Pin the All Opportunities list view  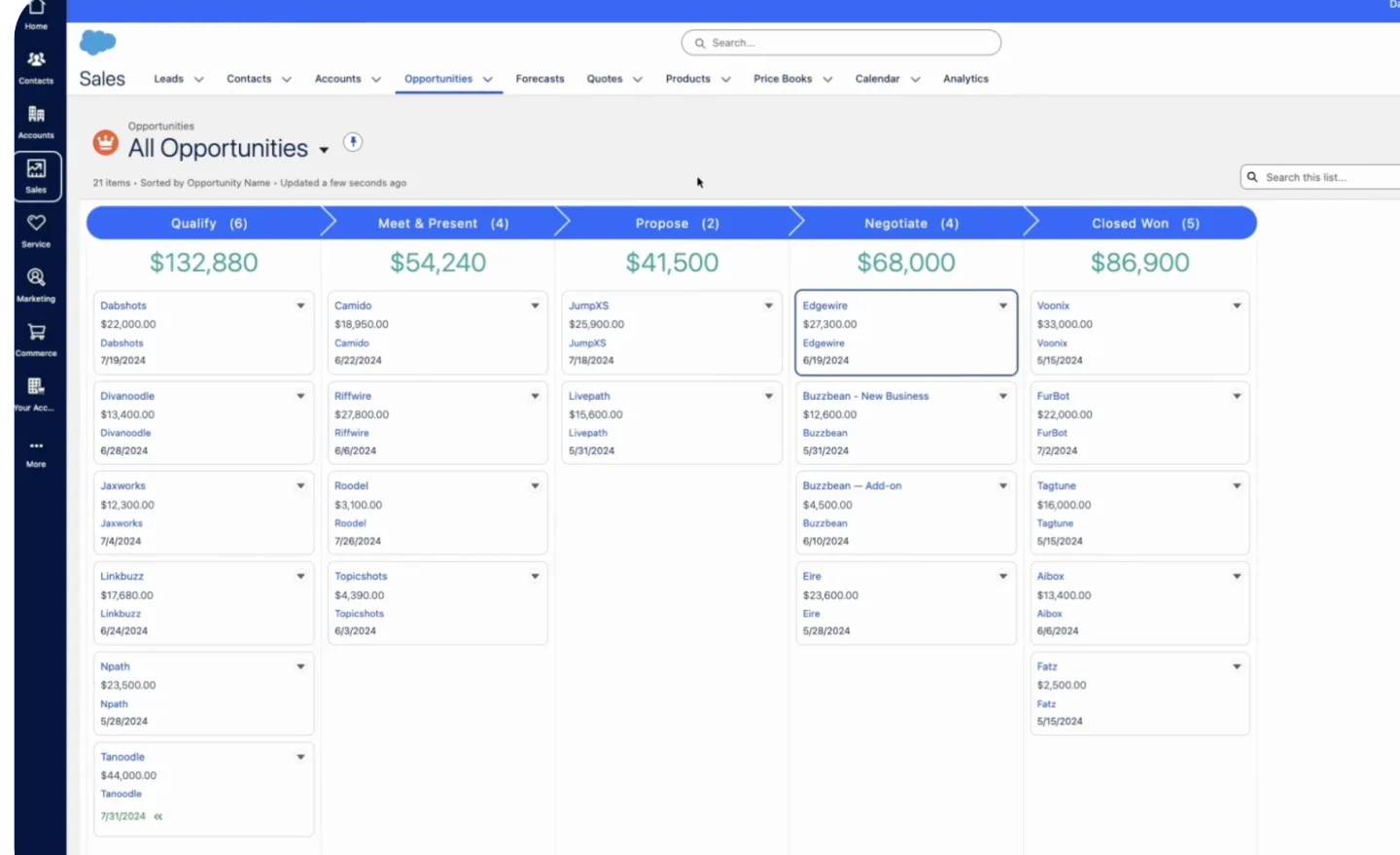[353, 142]
